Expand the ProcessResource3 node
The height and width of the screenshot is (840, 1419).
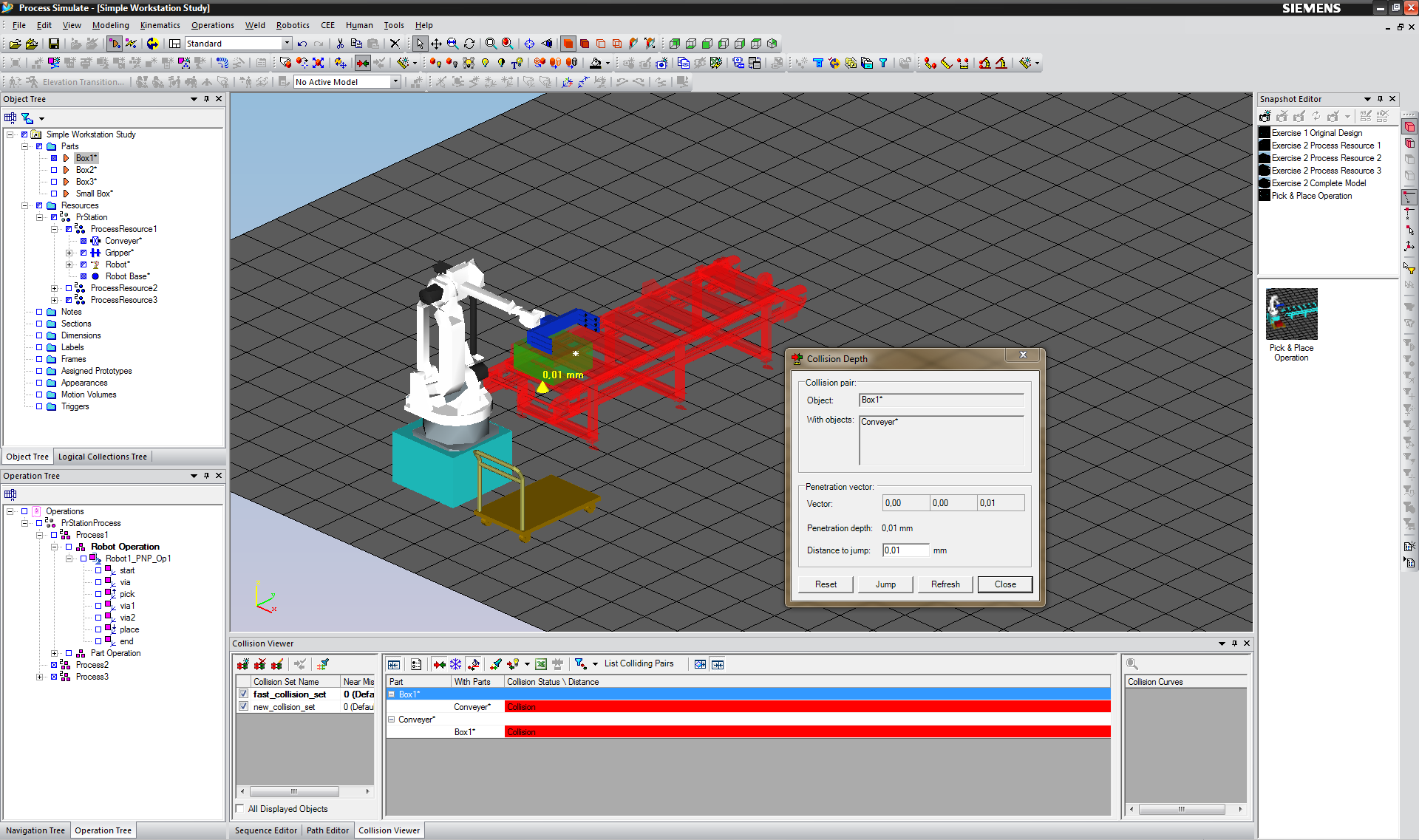click(54, 300)
